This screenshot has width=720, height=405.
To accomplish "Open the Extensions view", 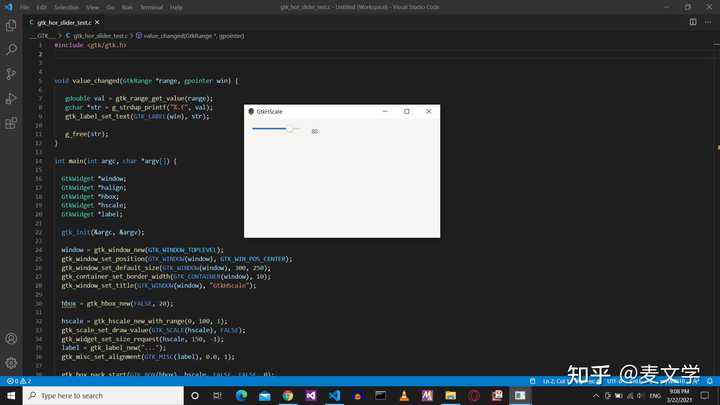I will point(11,123).
